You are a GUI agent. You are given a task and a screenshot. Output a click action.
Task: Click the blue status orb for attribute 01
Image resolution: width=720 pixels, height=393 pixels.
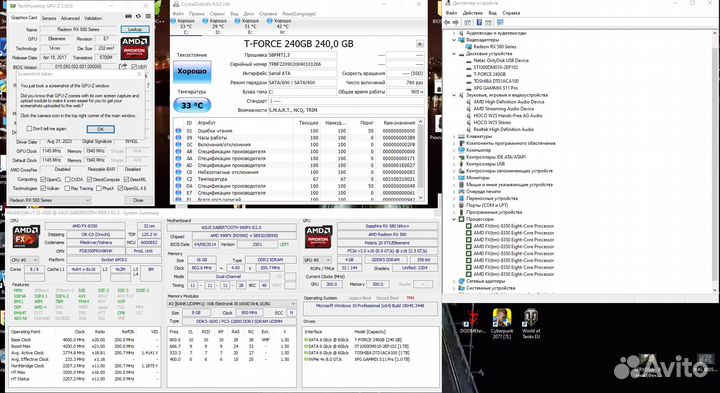coord(178,131)
